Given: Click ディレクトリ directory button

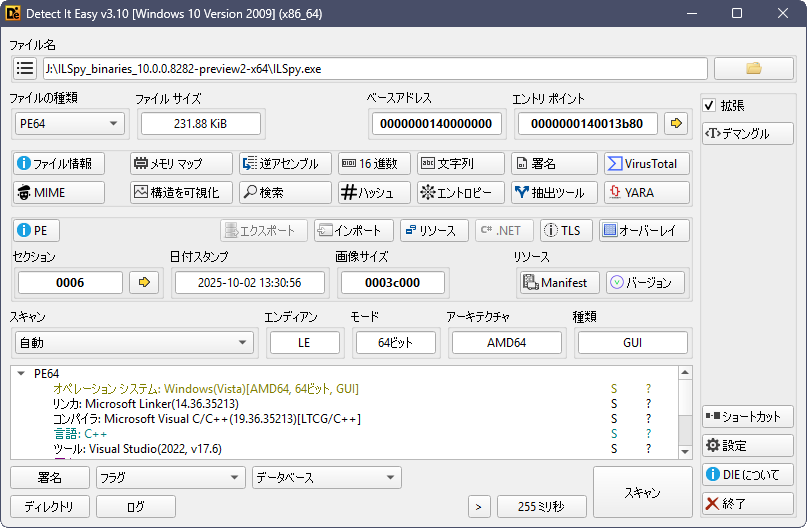Looking at the screenshot, I should coord(50,507).
